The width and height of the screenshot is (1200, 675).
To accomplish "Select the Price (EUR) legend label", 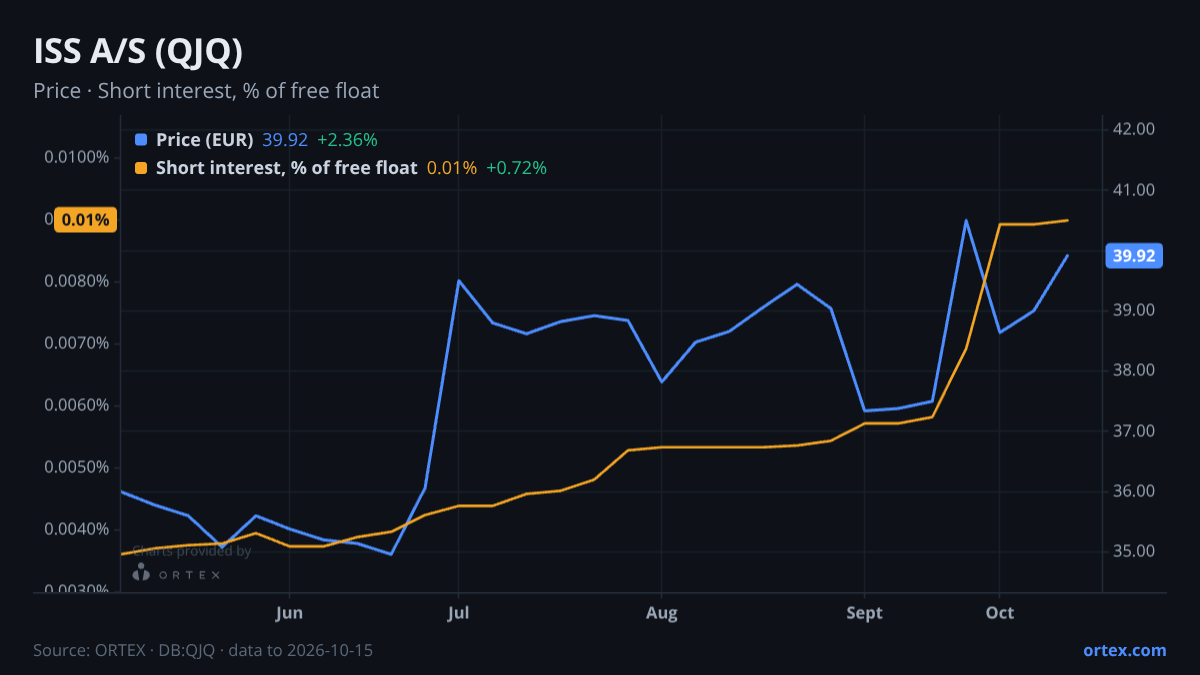I will click(x=205, y=140).
